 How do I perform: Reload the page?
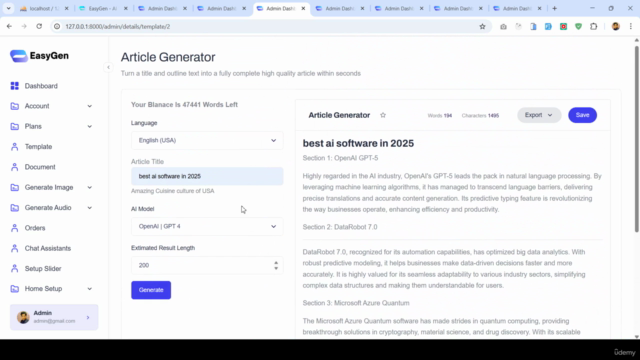point(39,27)
